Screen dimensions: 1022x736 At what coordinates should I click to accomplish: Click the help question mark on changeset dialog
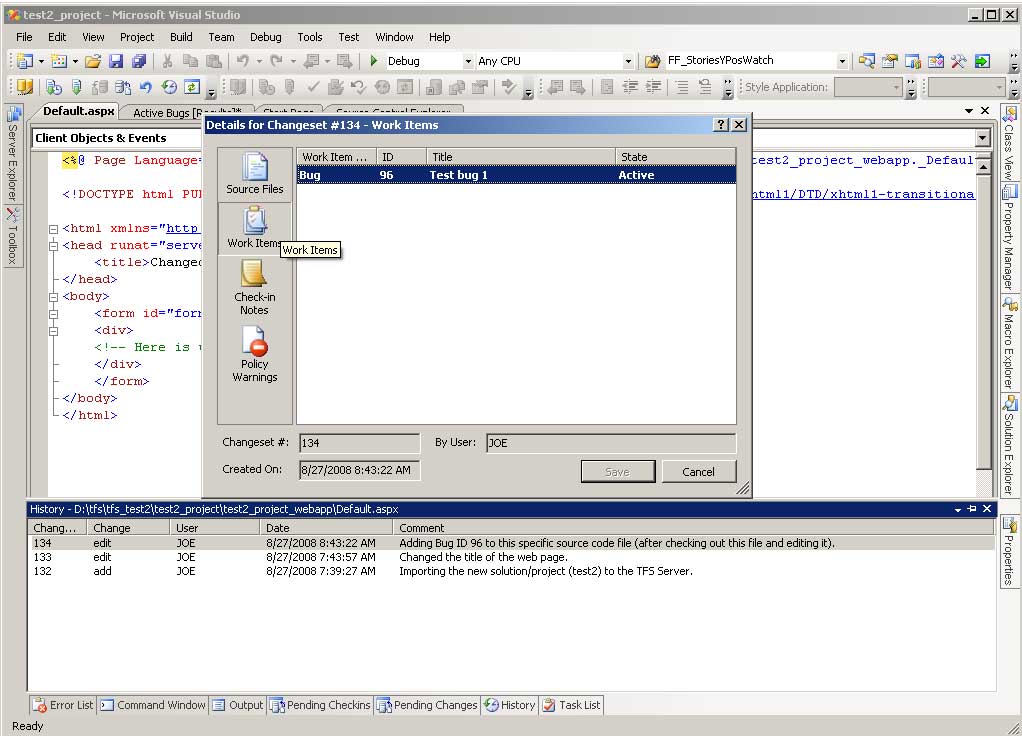click(x=721, y=125)
